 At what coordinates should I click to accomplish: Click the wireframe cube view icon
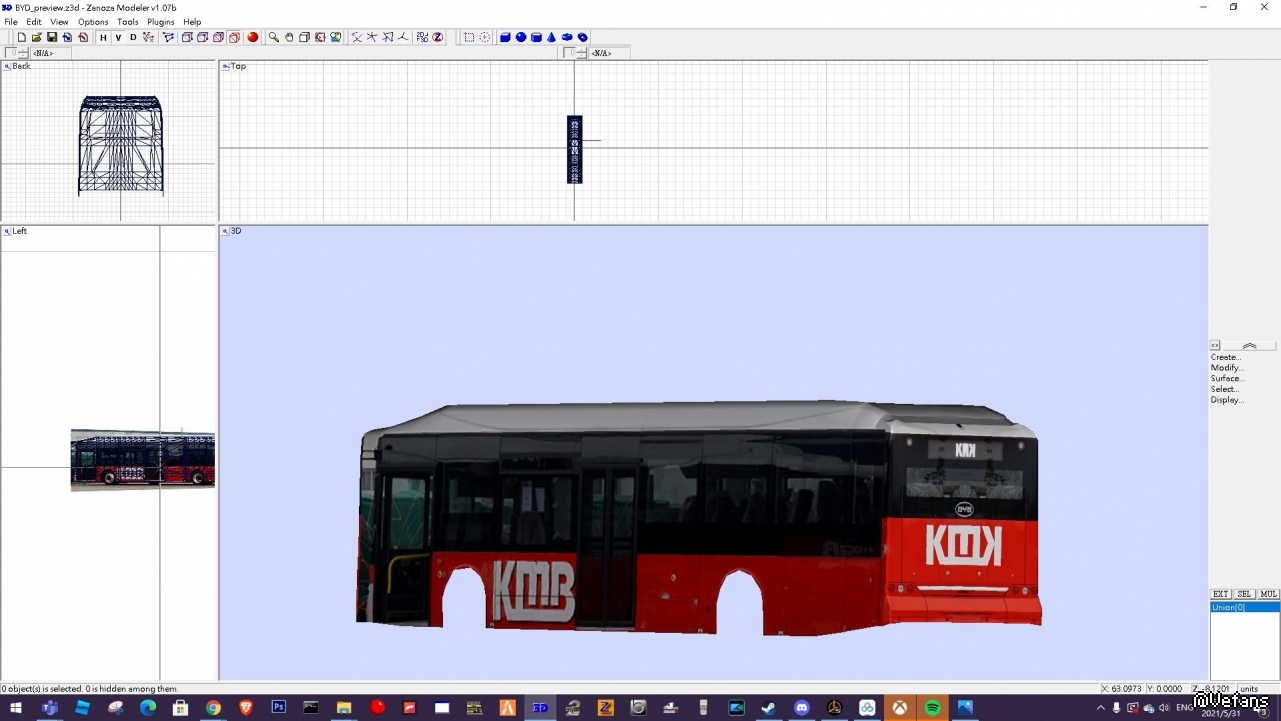187,37
